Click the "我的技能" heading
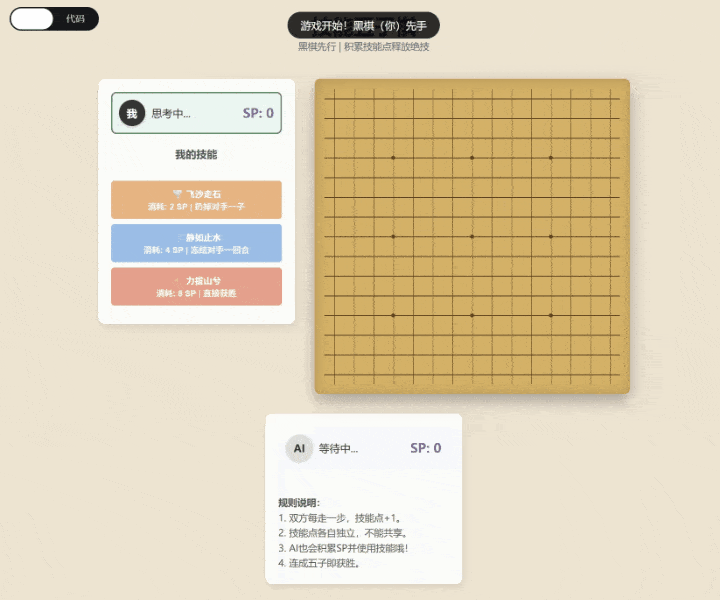The width and height of the screenshot is (720, 600). [196, 155]
